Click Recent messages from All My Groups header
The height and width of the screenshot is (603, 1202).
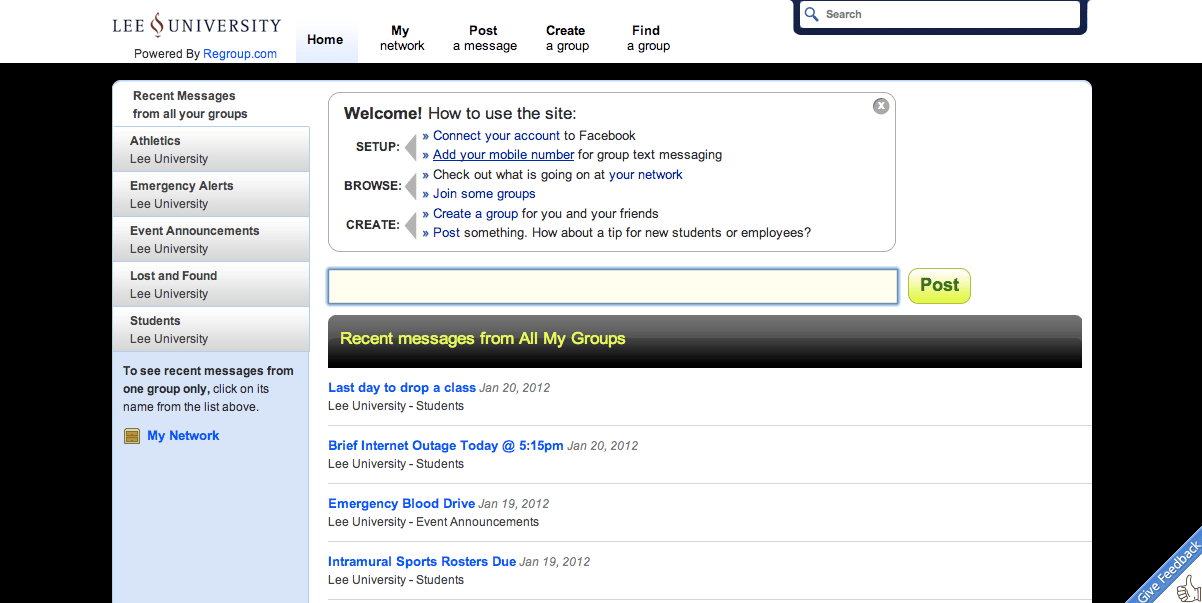pyautogui.click(x=705, y=341)
